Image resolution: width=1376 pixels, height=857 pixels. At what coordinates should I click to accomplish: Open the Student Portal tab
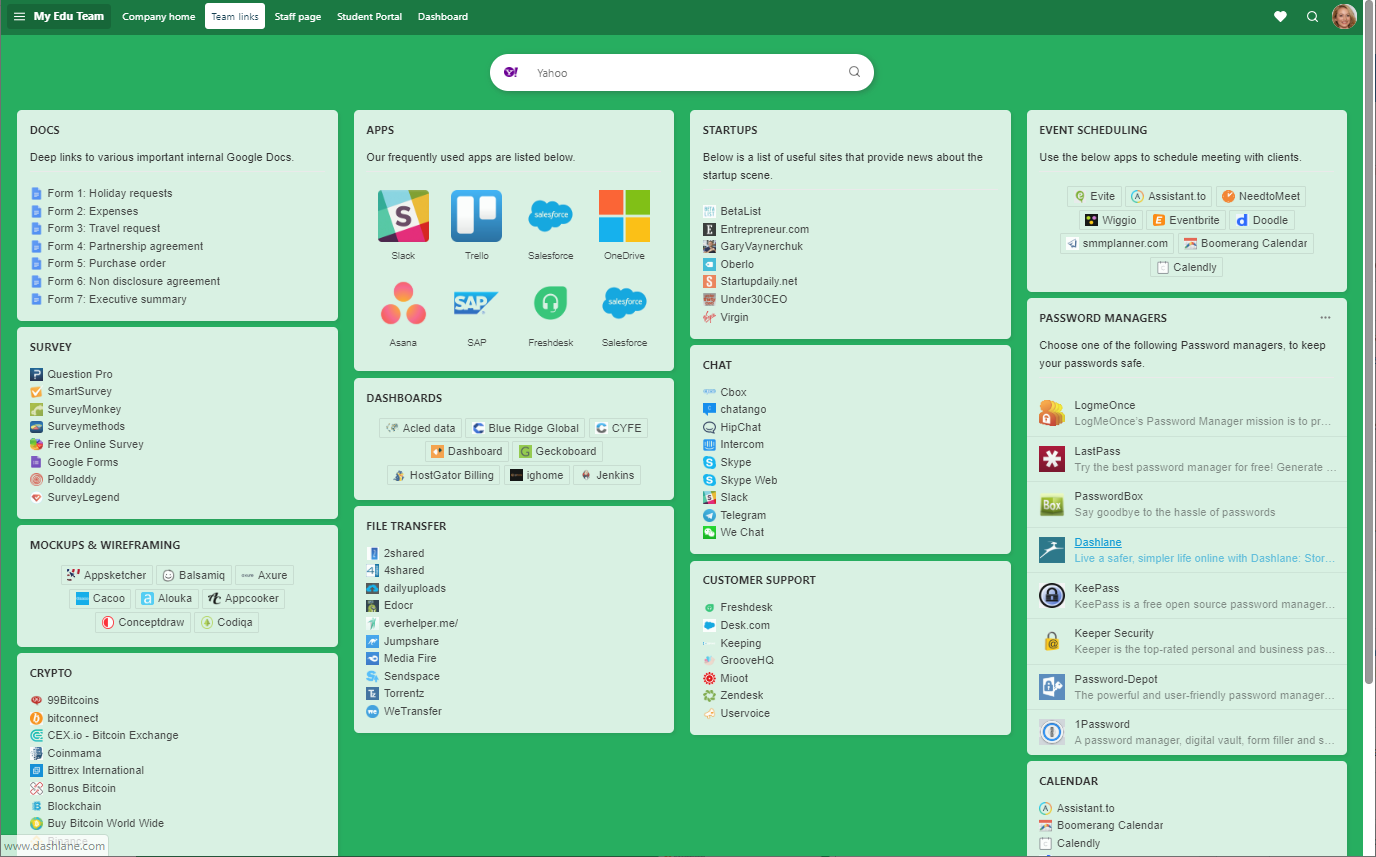[x=369, y=16]
